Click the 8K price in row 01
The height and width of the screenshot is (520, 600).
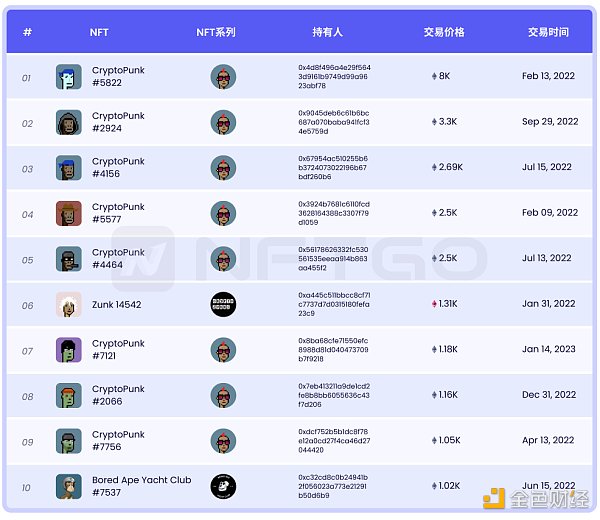[x=441, y=76]
